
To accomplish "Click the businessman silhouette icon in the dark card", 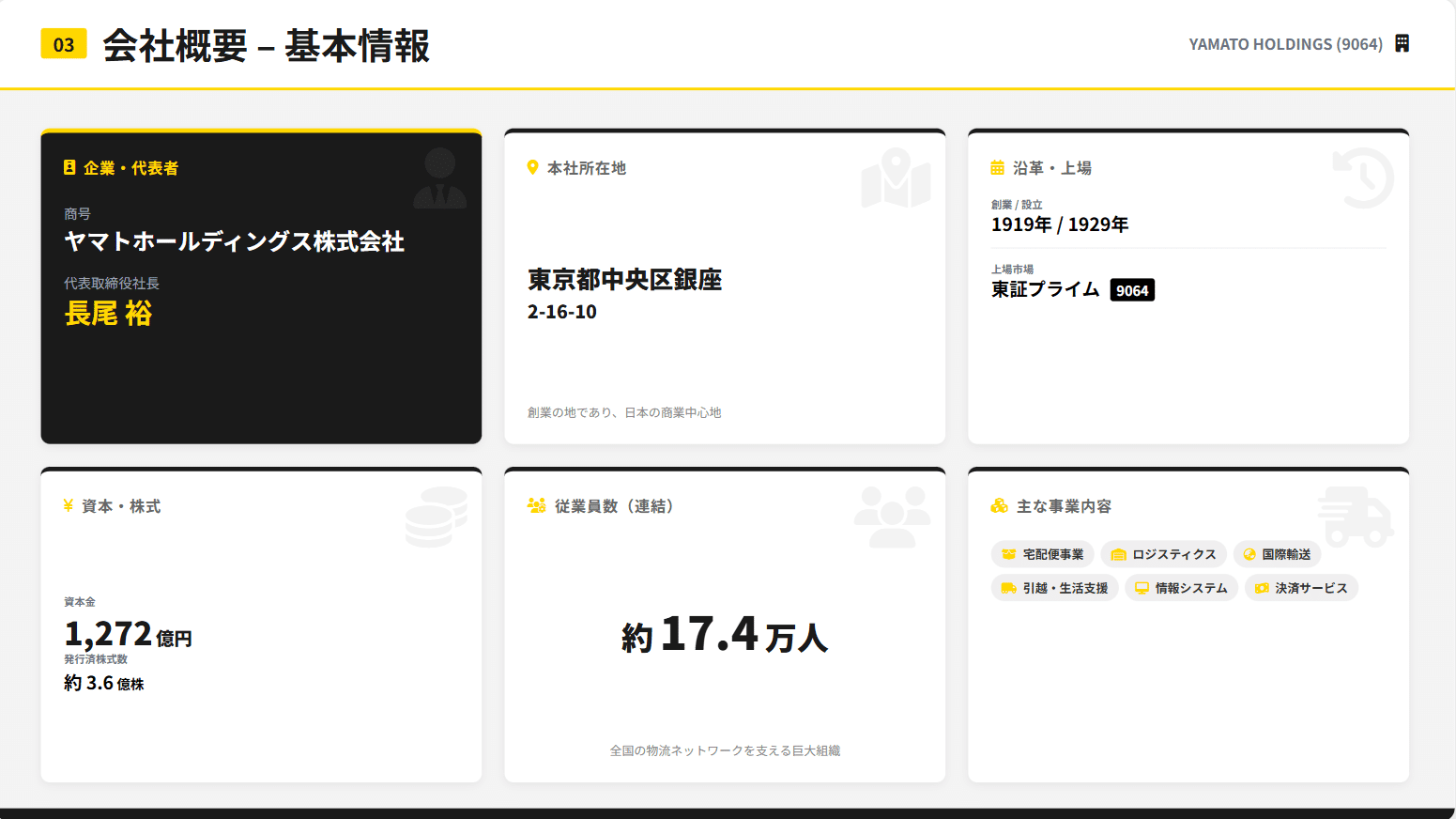I will pos(439,178).
